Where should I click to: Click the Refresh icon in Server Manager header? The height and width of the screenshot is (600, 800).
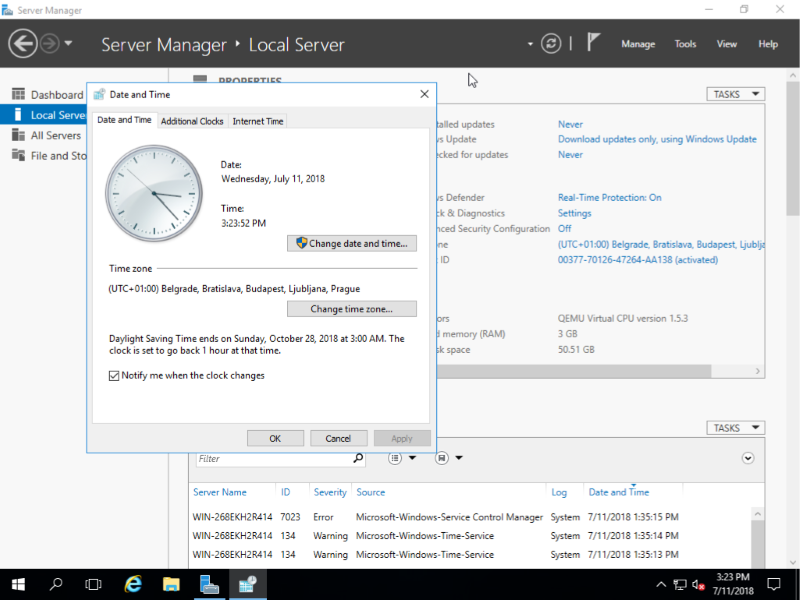coord(551,43)
